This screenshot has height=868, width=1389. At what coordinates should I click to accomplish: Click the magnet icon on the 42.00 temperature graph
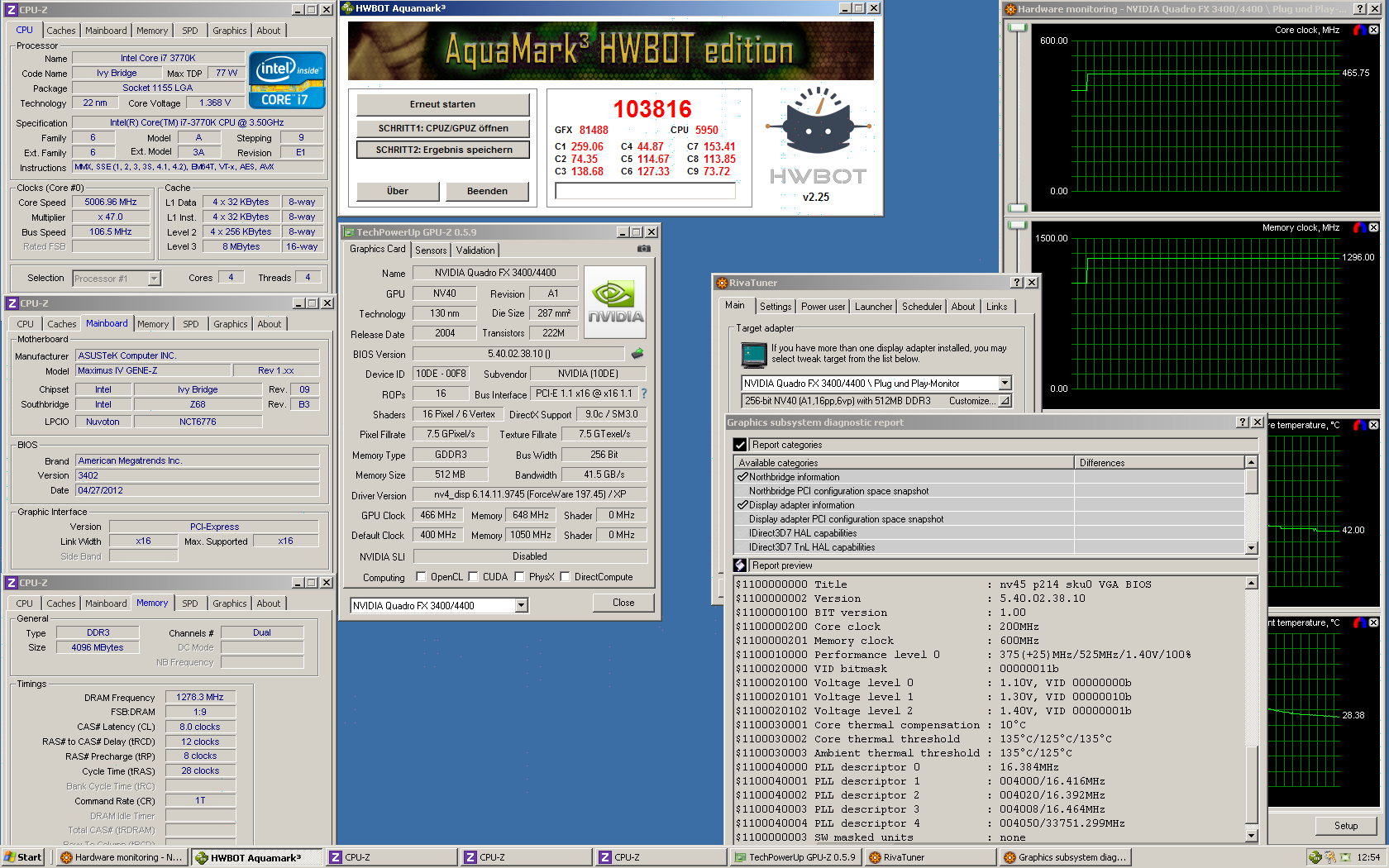[x=1360, y=425]
